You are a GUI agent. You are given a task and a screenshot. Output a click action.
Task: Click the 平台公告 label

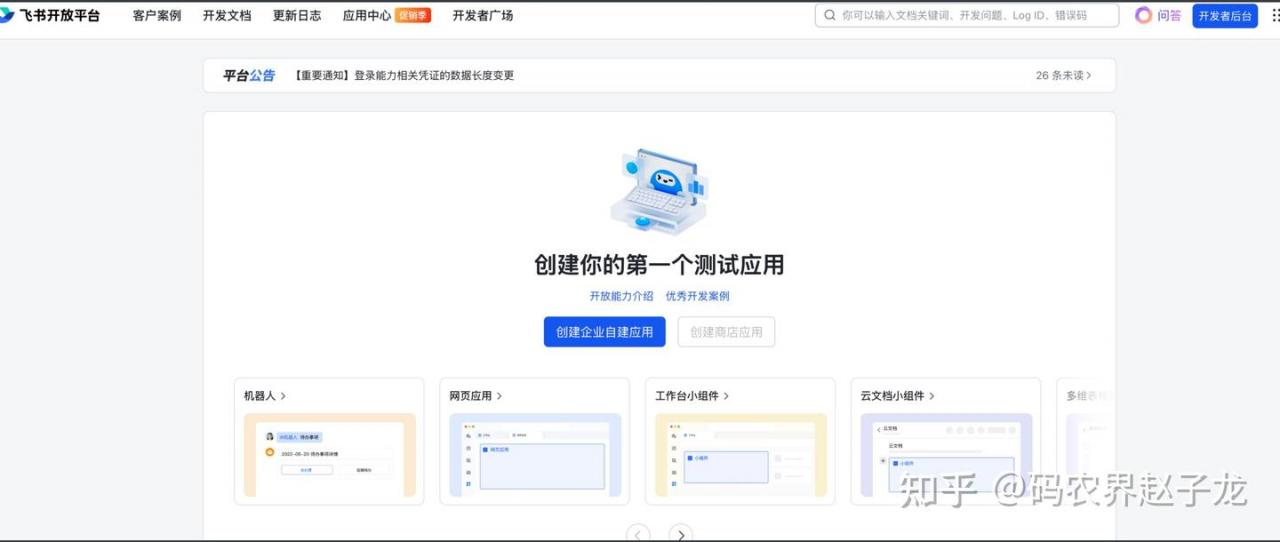click(x=248, y=75)
